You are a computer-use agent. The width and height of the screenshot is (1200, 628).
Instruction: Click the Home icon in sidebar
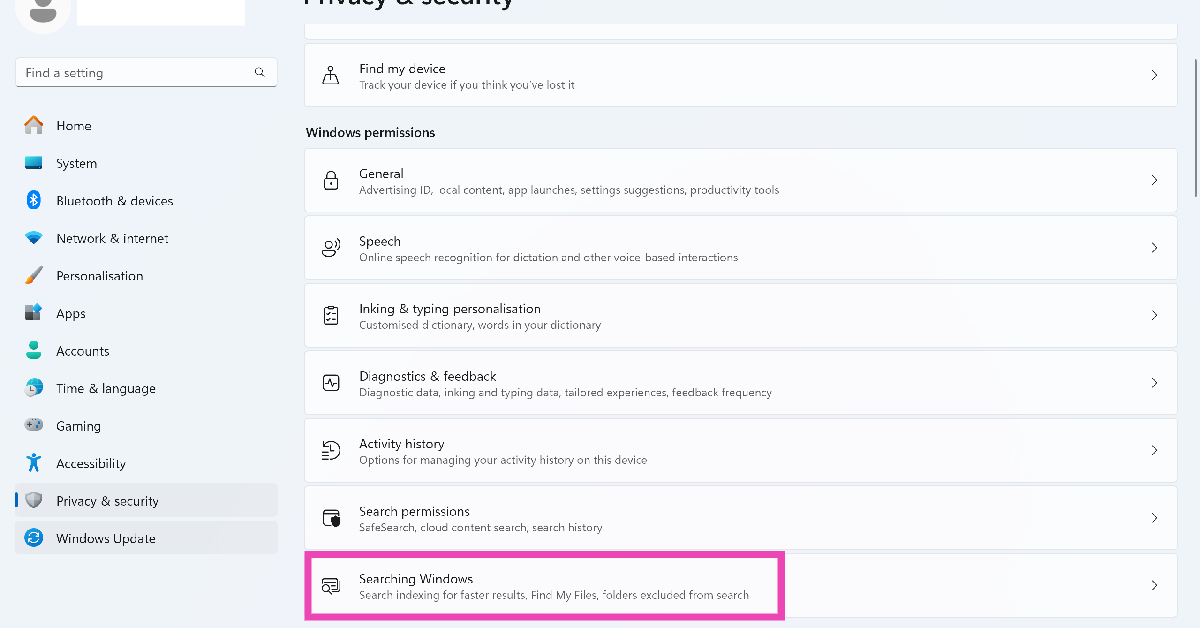tap(34, 125)
